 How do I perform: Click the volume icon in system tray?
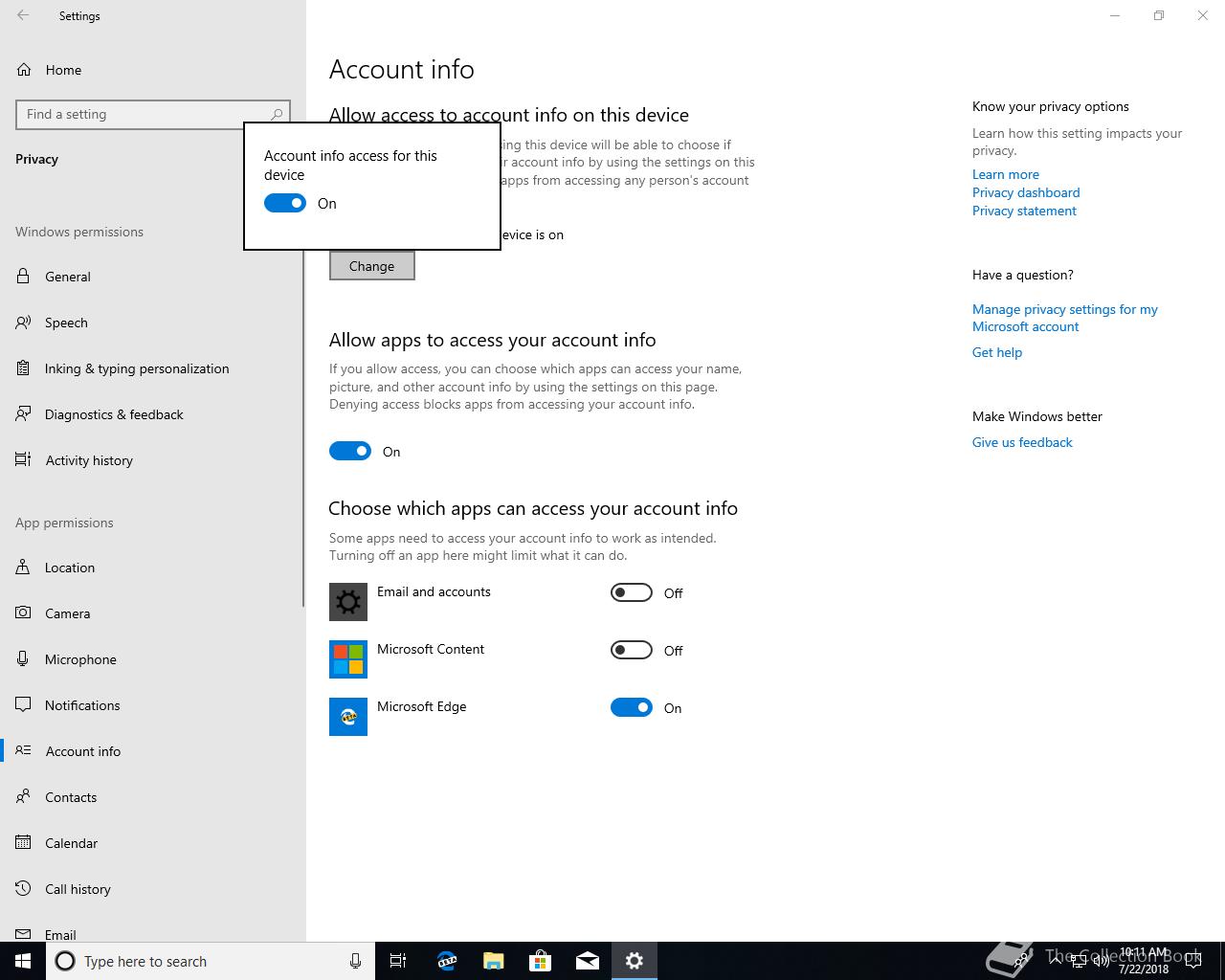1101,961
